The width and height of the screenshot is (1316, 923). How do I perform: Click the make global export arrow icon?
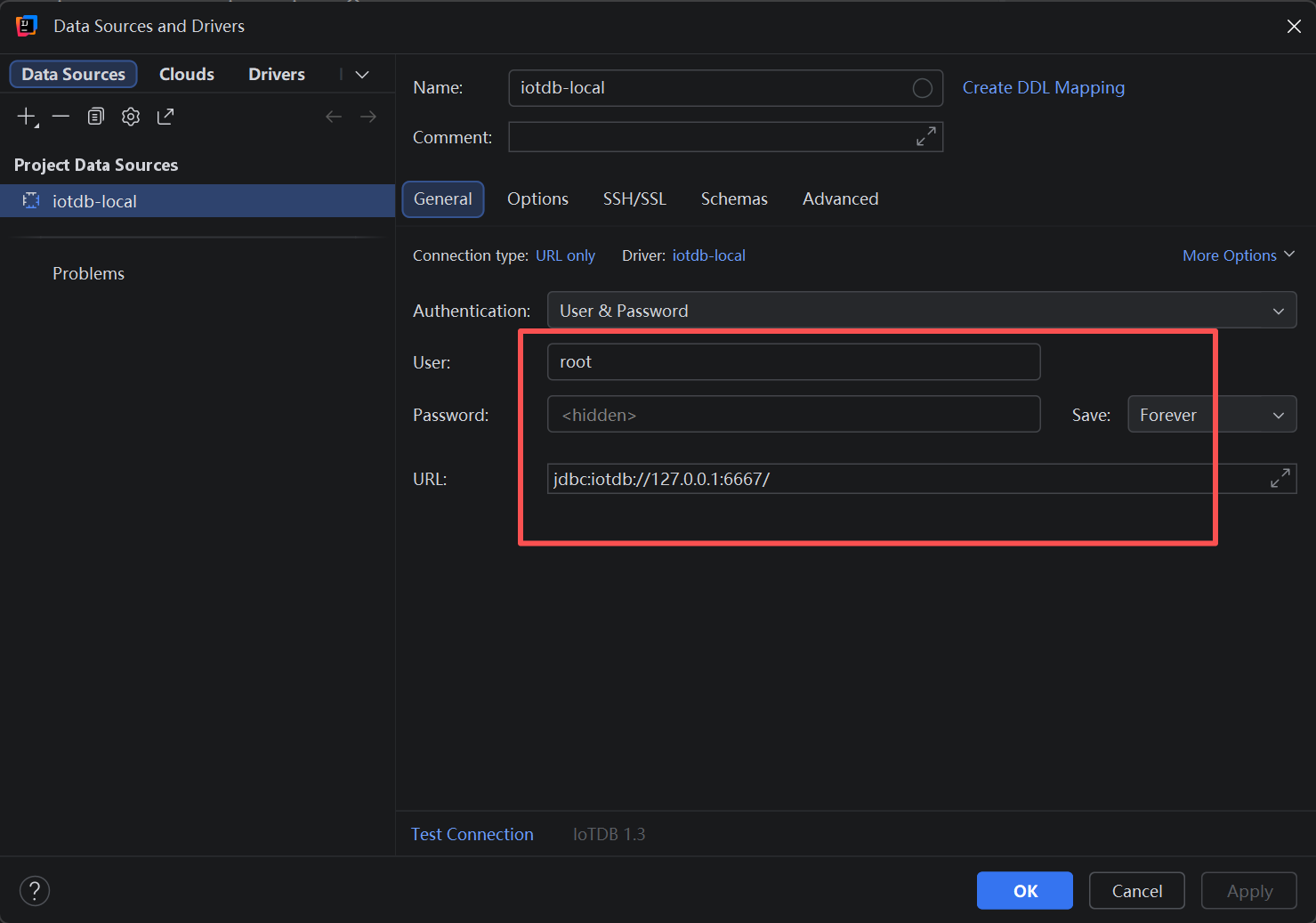click(166, 117)
